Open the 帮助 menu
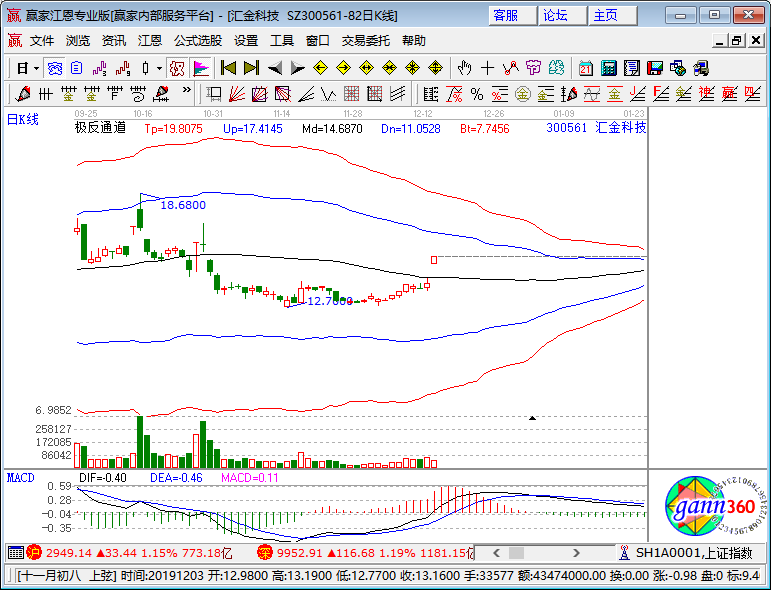The width and height of the screenshot is (771, 590). 414,41
